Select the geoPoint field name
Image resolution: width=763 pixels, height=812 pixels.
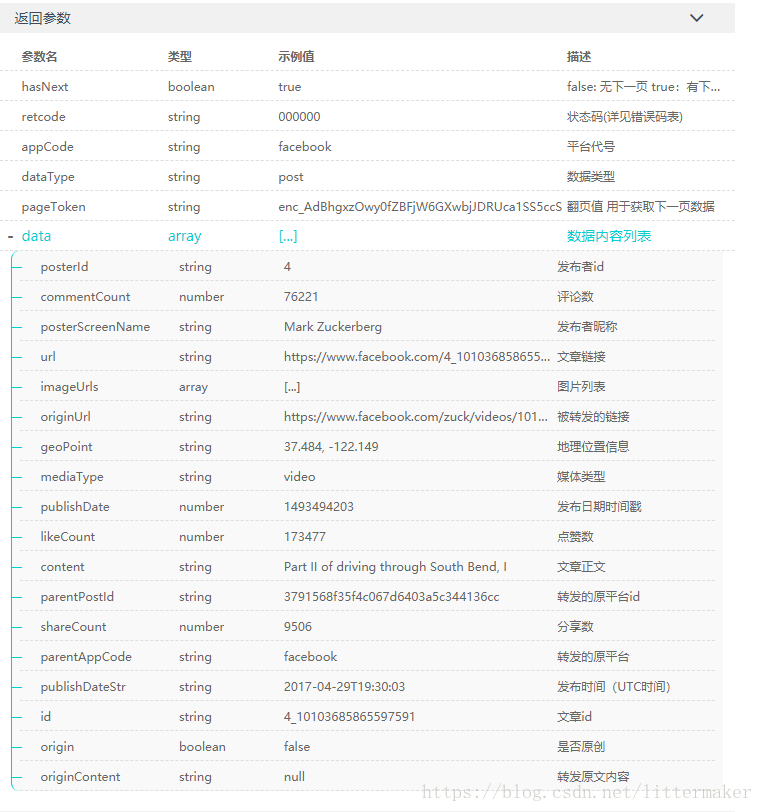pos(67,447)
